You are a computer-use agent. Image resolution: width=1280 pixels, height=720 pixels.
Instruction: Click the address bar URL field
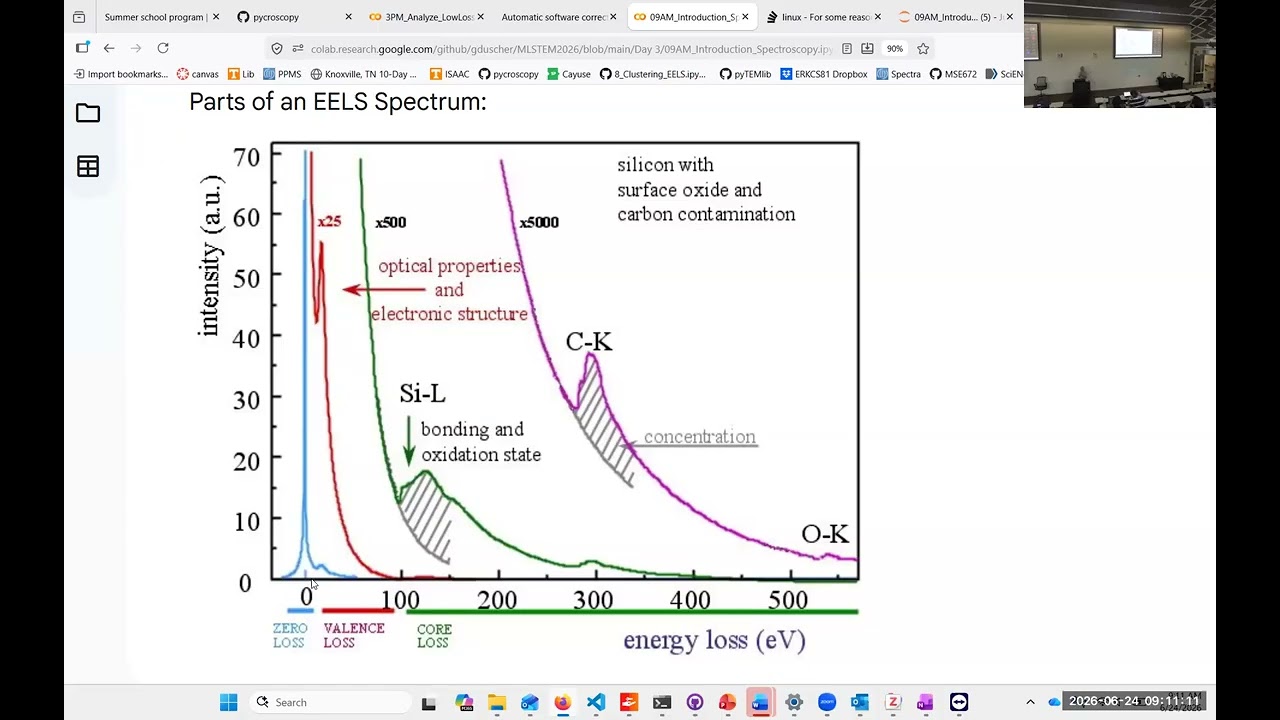click(x=570, y=48)
